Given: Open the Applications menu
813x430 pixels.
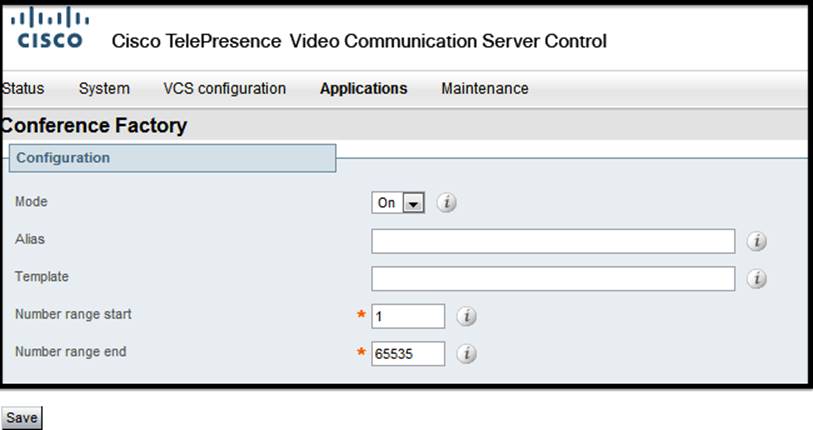Looking at the screenshot, I should (363, 89).
